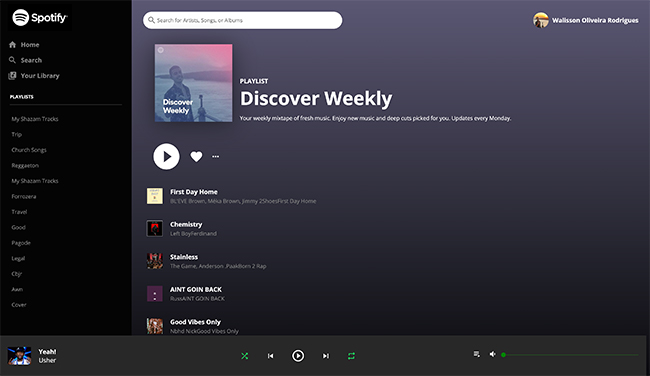Screen dimensions: 650x376
Task: Select the track Good Vibes Only
Action: 195,322
